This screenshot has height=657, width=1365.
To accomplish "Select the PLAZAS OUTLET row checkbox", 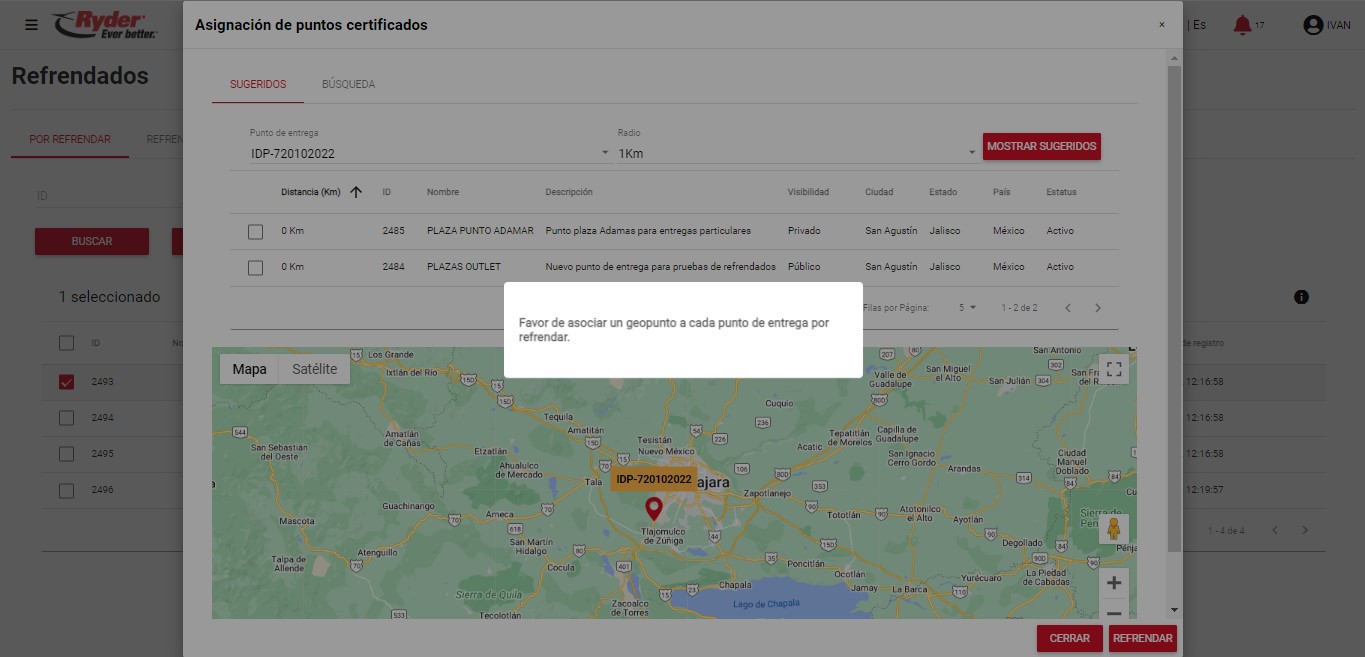I will coord(255,267).
